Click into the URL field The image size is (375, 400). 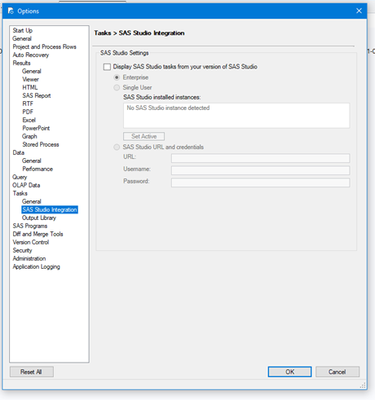tap(260, 158)
